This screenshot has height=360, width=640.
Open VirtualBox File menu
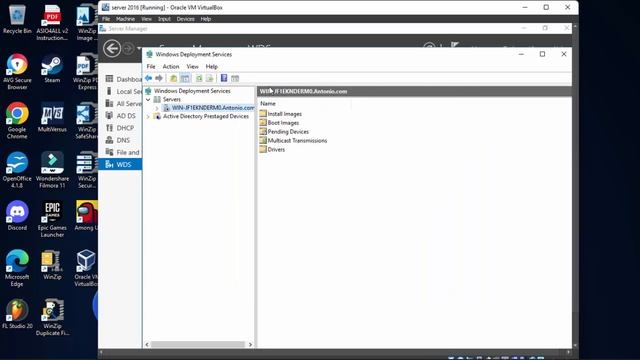(x=106, y=19)
